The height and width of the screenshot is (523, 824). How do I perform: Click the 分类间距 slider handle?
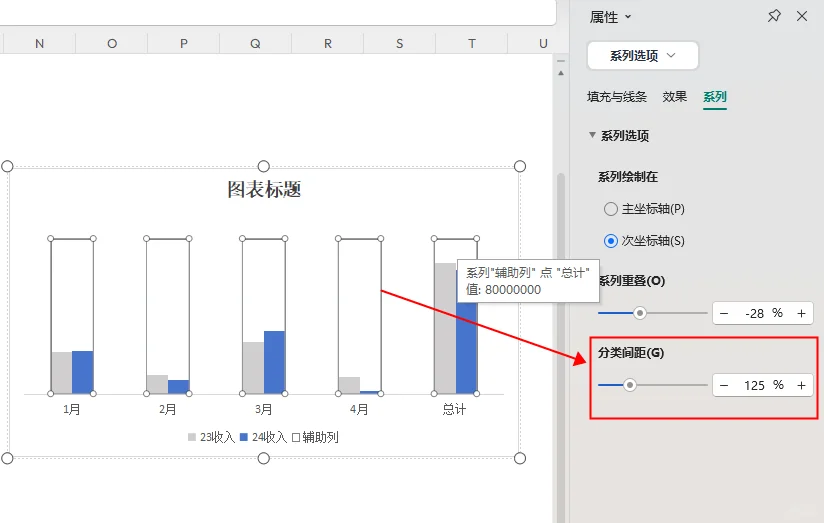tap(630, 385)
